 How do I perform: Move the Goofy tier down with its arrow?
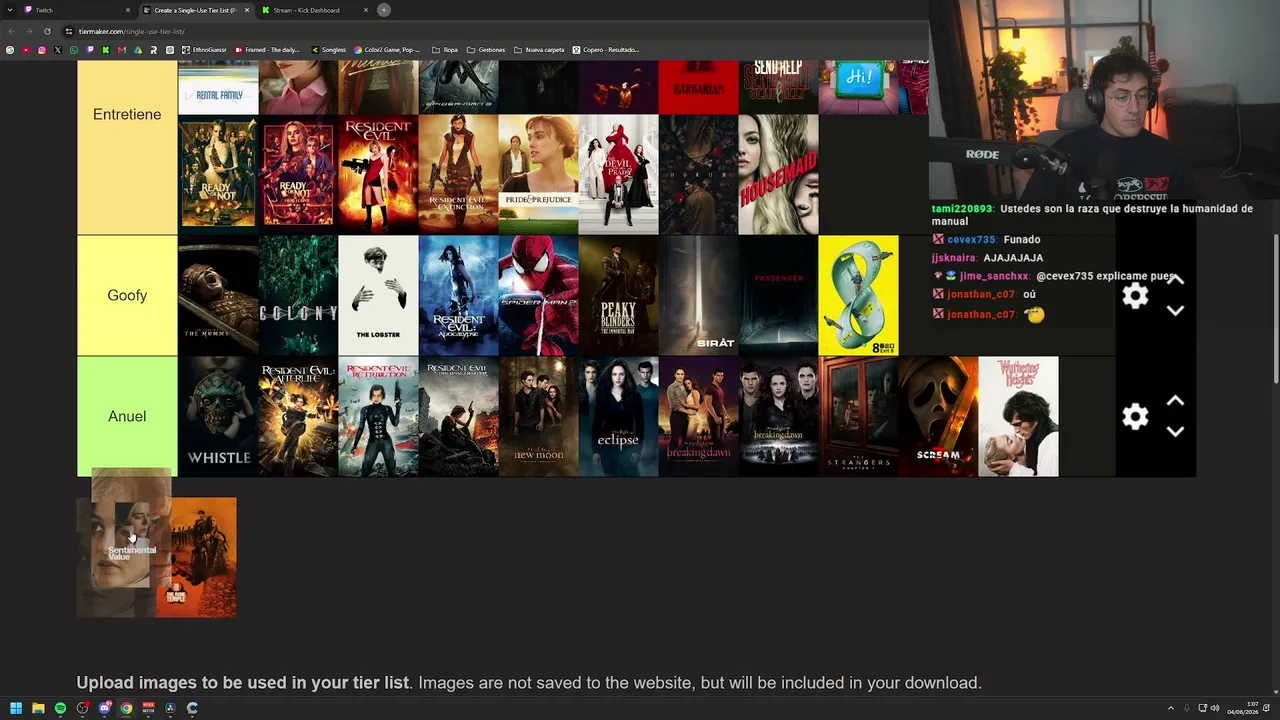1175,310
